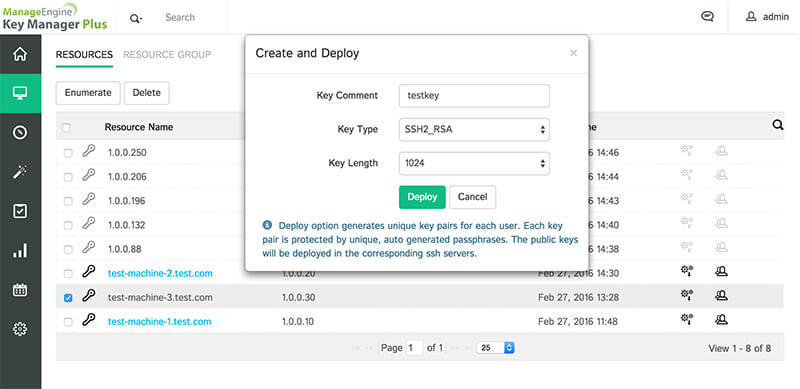Open the gear settings sidebar icon
This screenshot has height=389, width=800.
20,329
